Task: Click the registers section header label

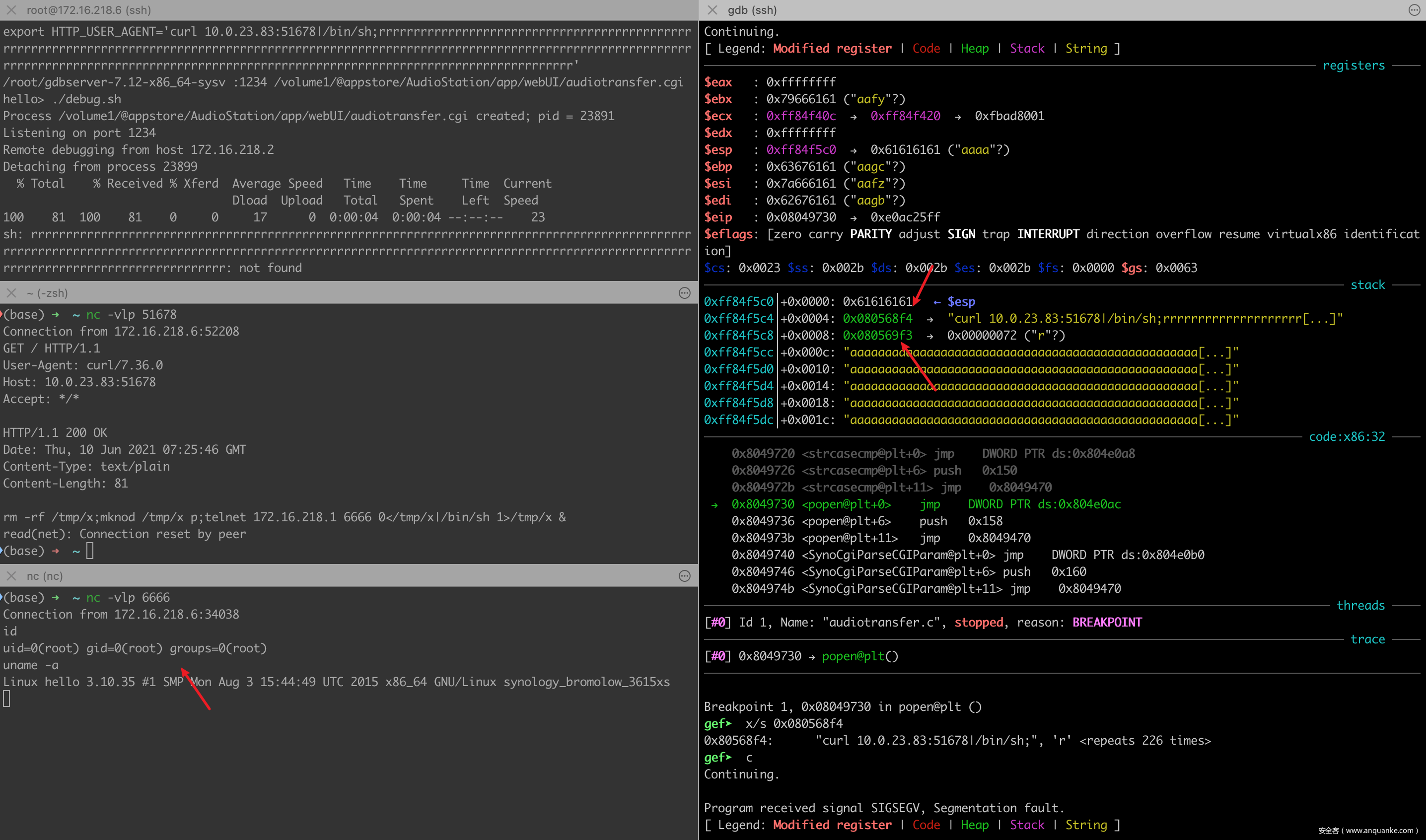Action: point(1353,66)
